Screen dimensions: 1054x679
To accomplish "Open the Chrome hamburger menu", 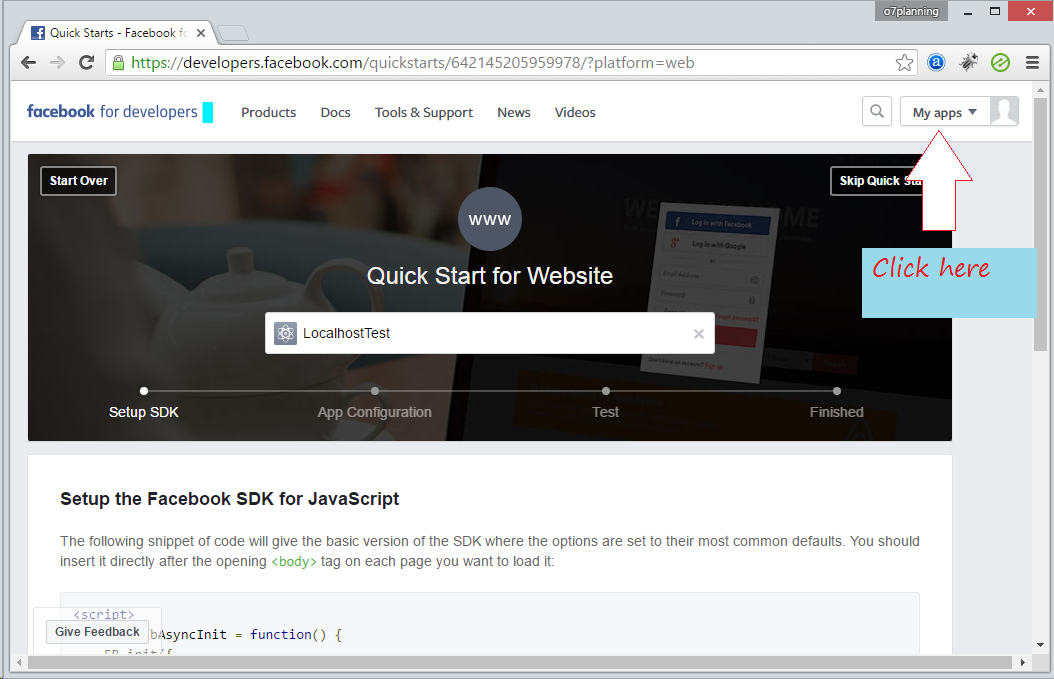I will point(1032,63).
